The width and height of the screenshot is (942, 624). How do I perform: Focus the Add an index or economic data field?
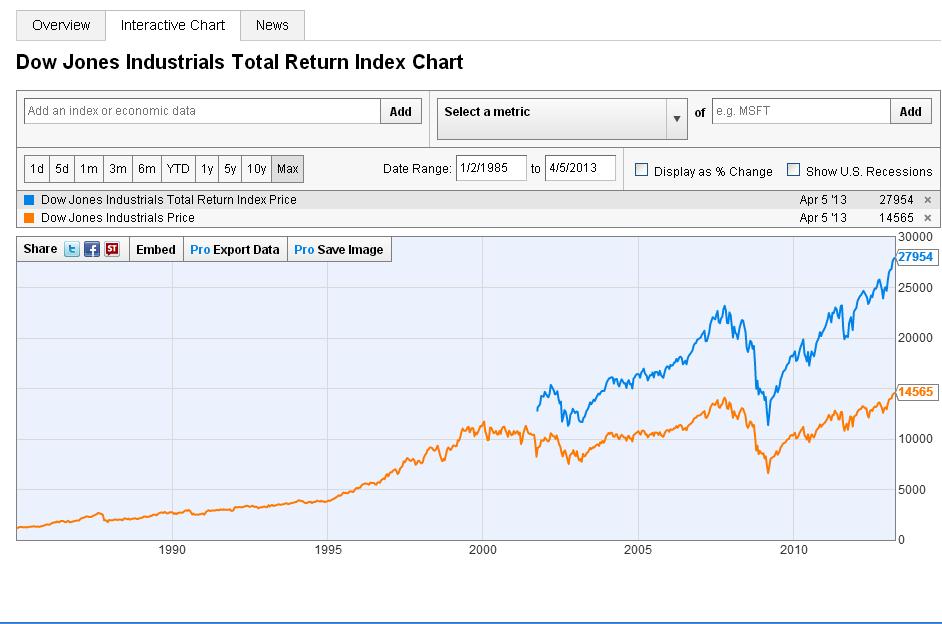coord(202,111)
